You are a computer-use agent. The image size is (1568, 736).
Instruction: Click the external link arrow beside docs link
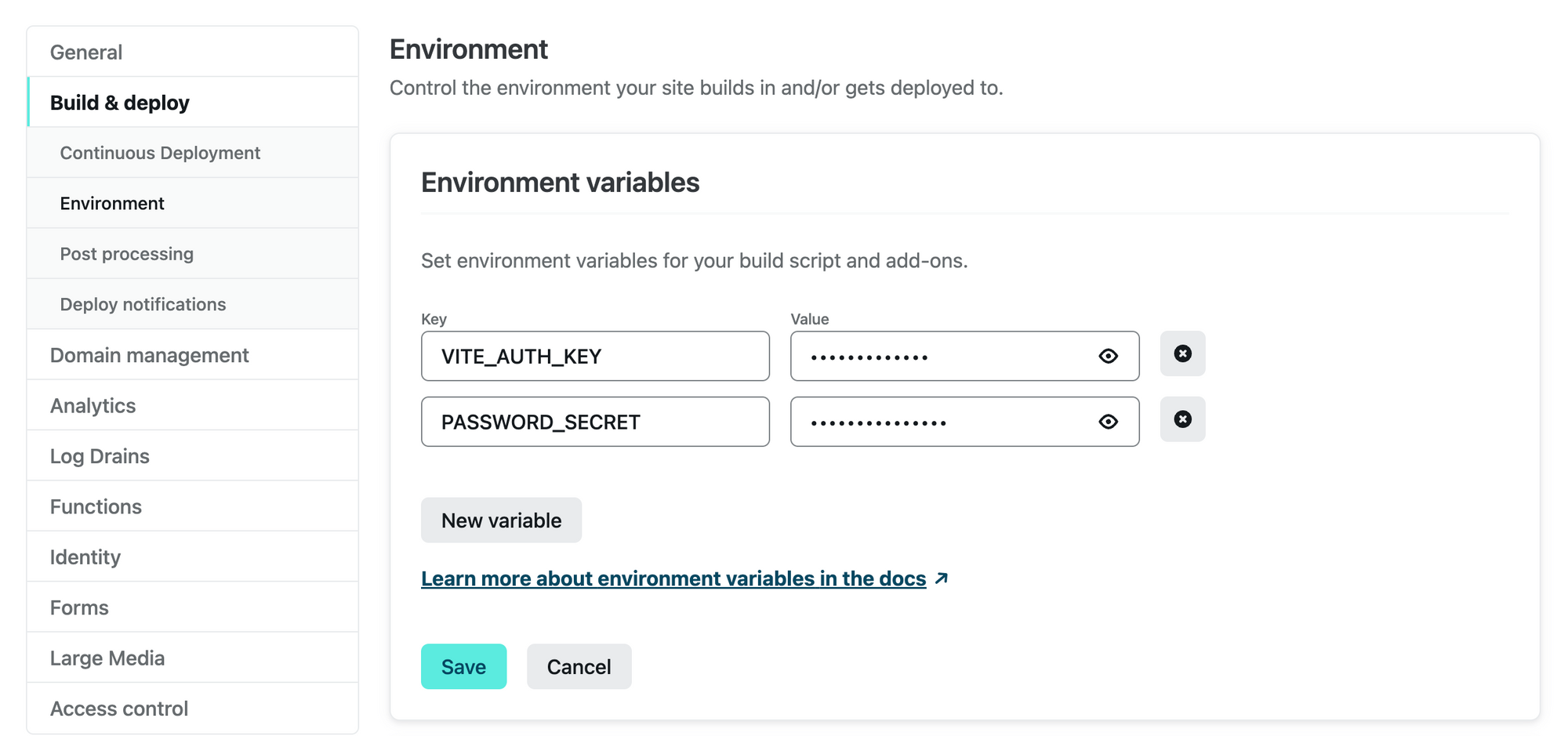[942, 578]
